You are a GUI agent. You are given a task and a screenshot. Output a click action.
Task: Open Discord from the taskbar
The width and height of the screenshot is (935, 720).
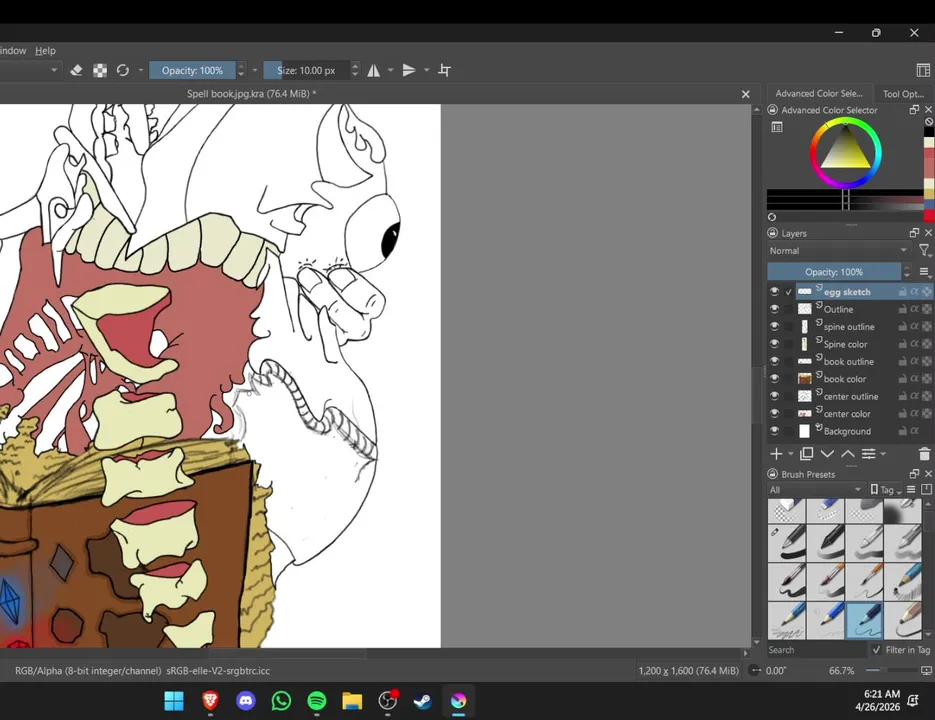tap(246, 700)
